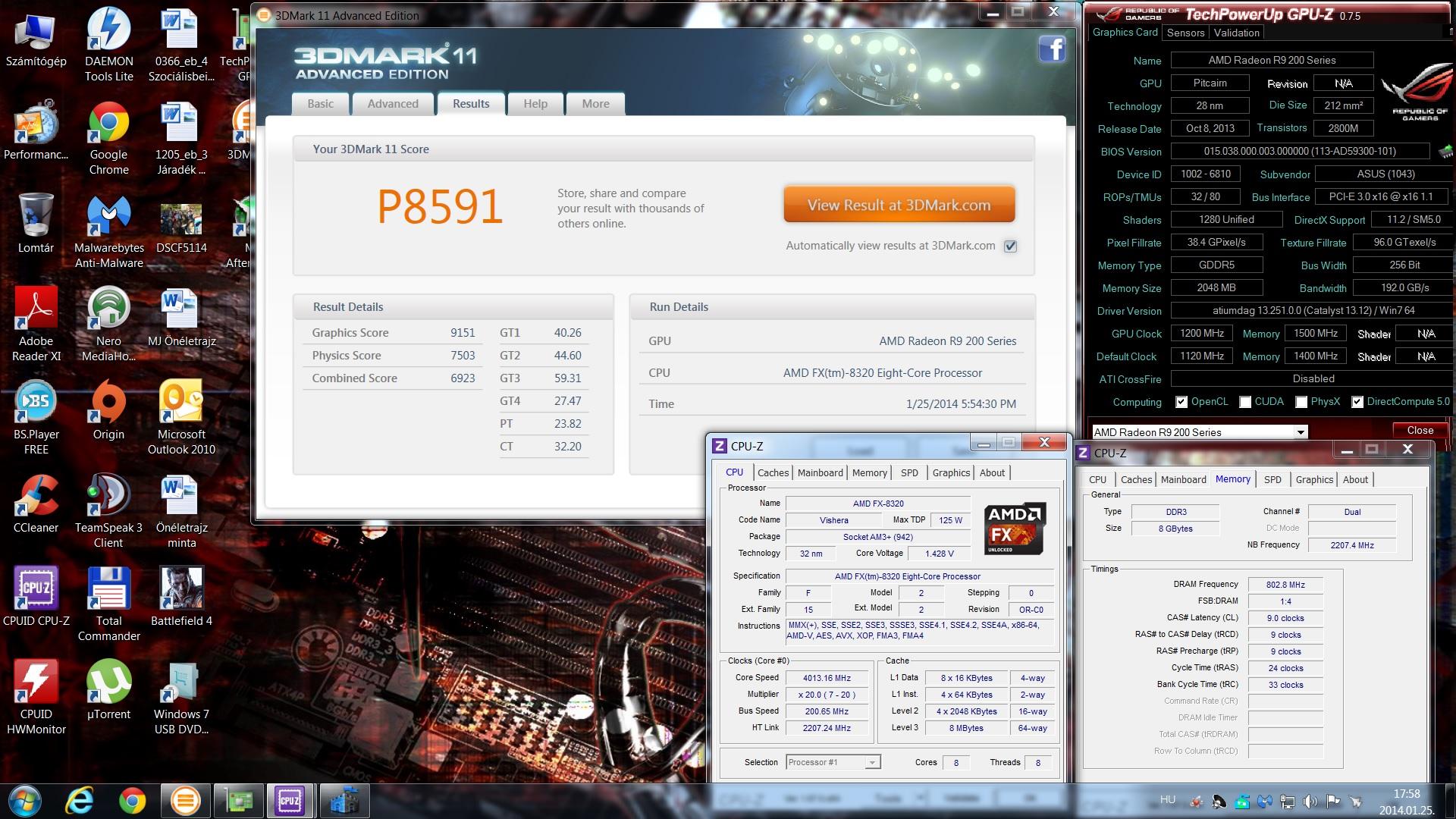Expand the AMD Radeon R9 200 Series dropdown
This screenshot has width=1456, height=819.
(1301, 432)
